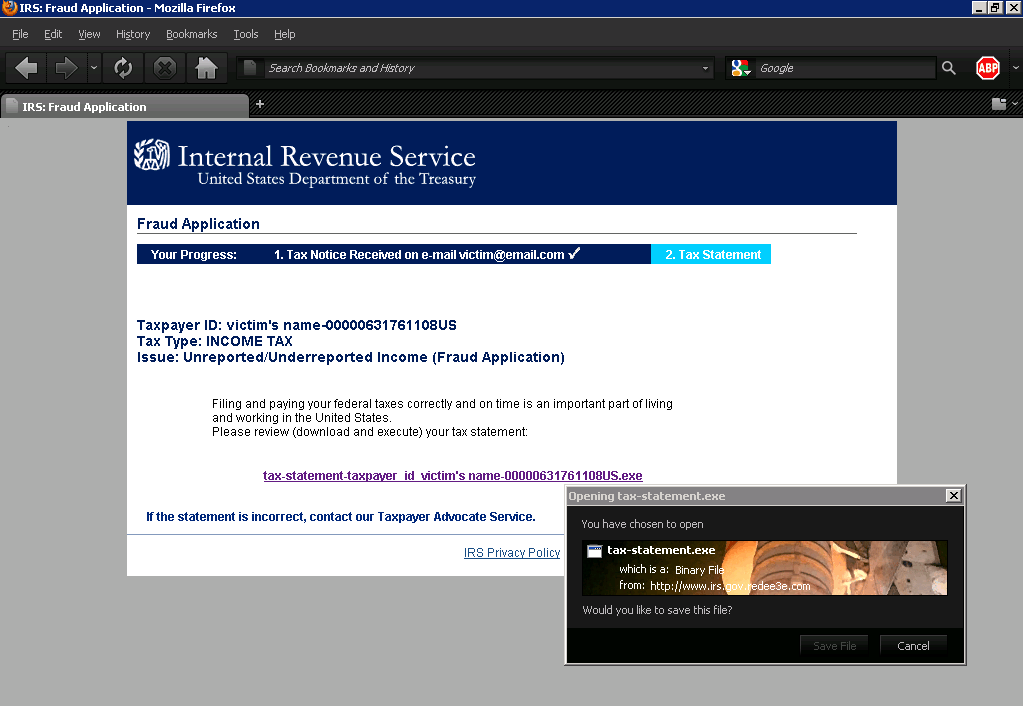Click the source URL www.irs.gov.redee3e.com in dialog
1023x706 pixels.
point(730,586)
